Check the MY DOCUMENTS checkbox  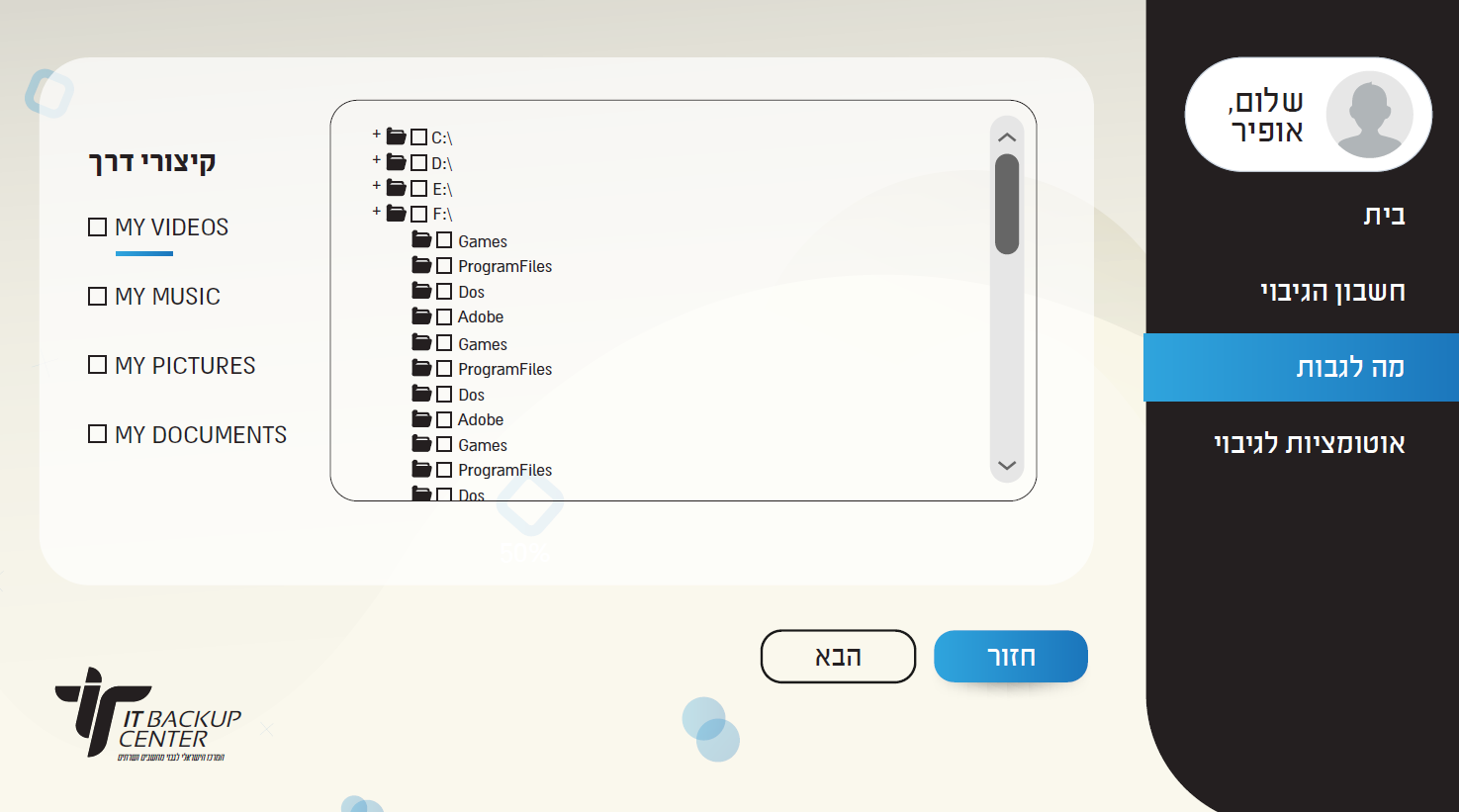[x=97, y=434]
